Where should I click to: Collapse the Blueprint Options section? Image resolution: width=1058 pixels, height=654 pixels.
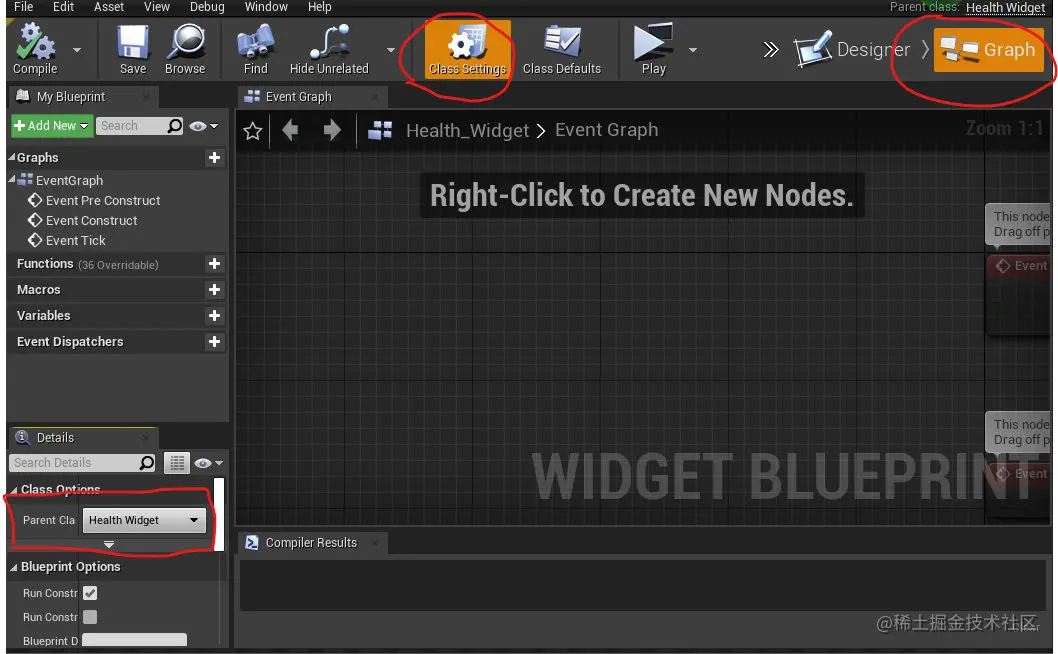pos(14,568)
